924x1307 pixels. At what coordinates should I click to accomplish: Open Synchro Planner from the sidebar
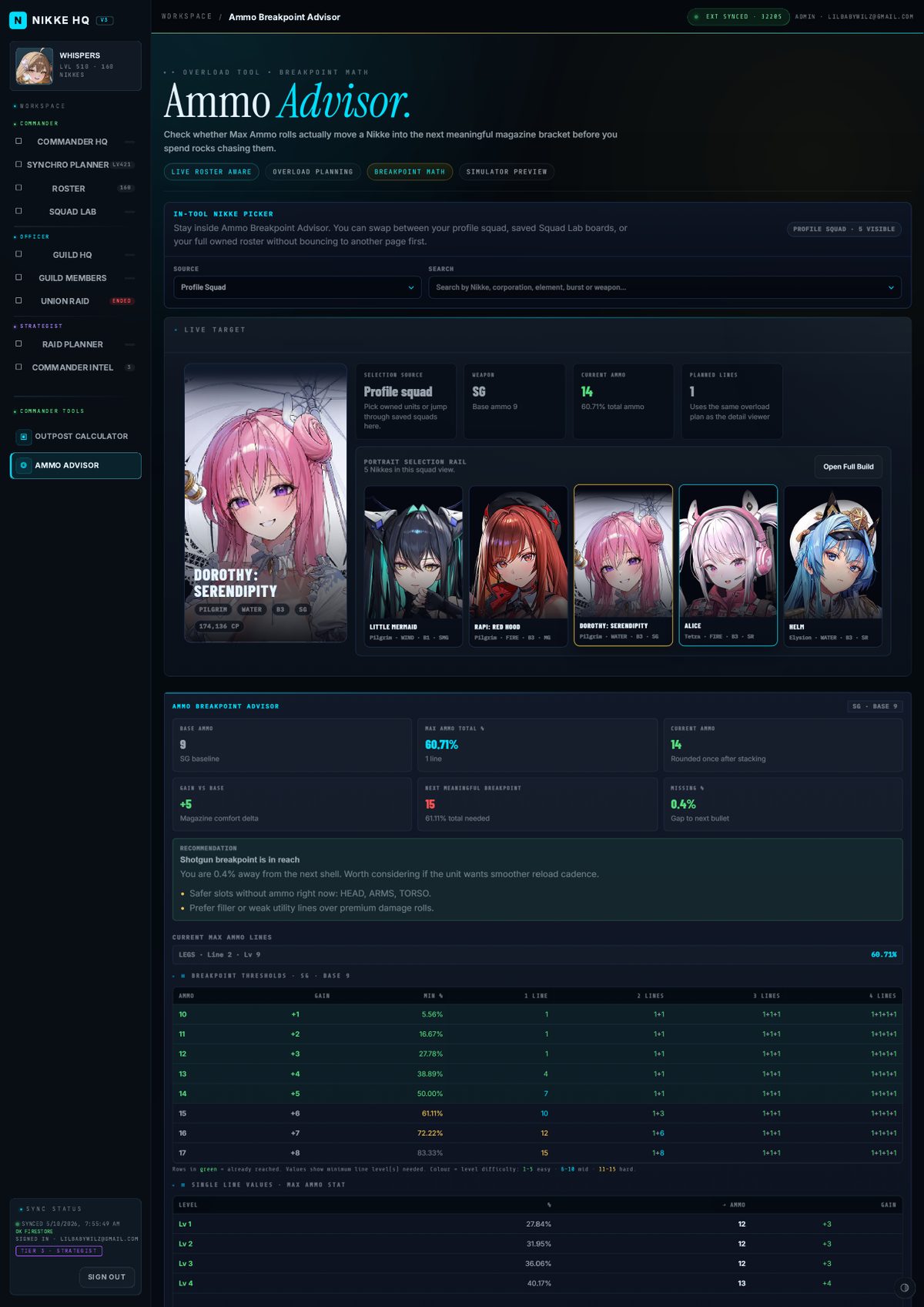pos(75,165)
